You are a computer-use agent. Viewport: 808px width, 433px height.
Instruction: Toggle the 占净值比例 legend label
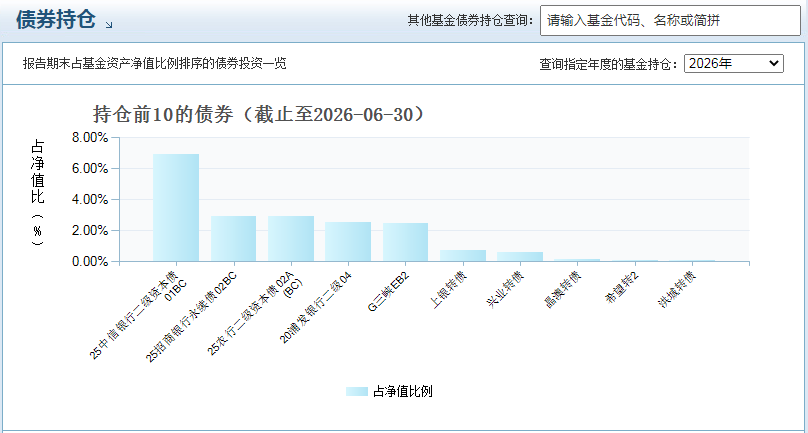point(402,392)
